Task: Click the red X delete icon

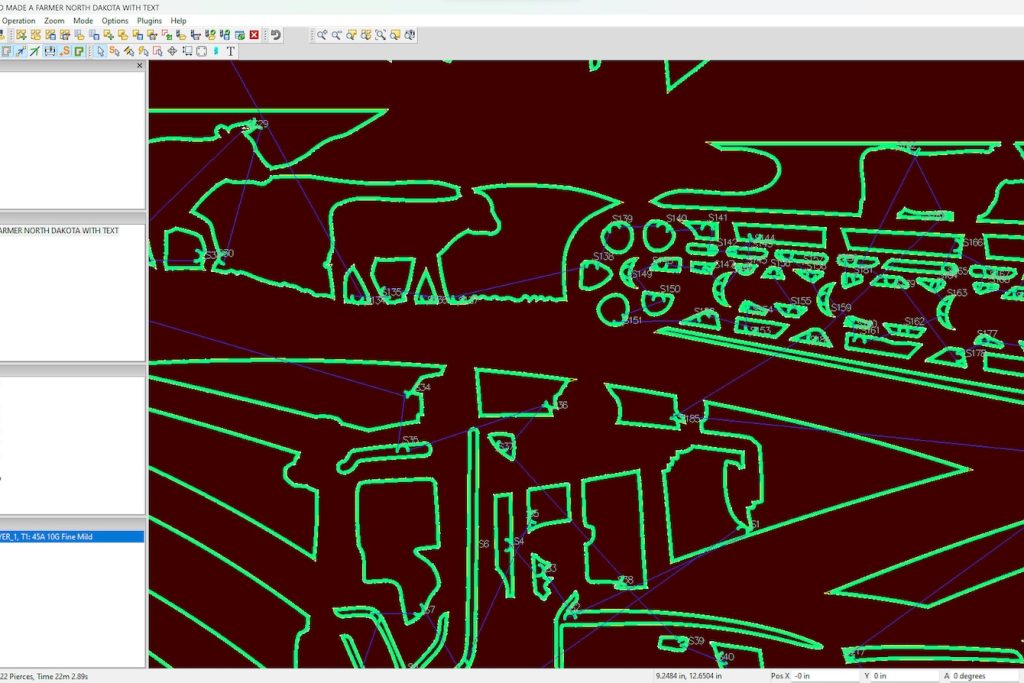Action: [x=254, y=35]
